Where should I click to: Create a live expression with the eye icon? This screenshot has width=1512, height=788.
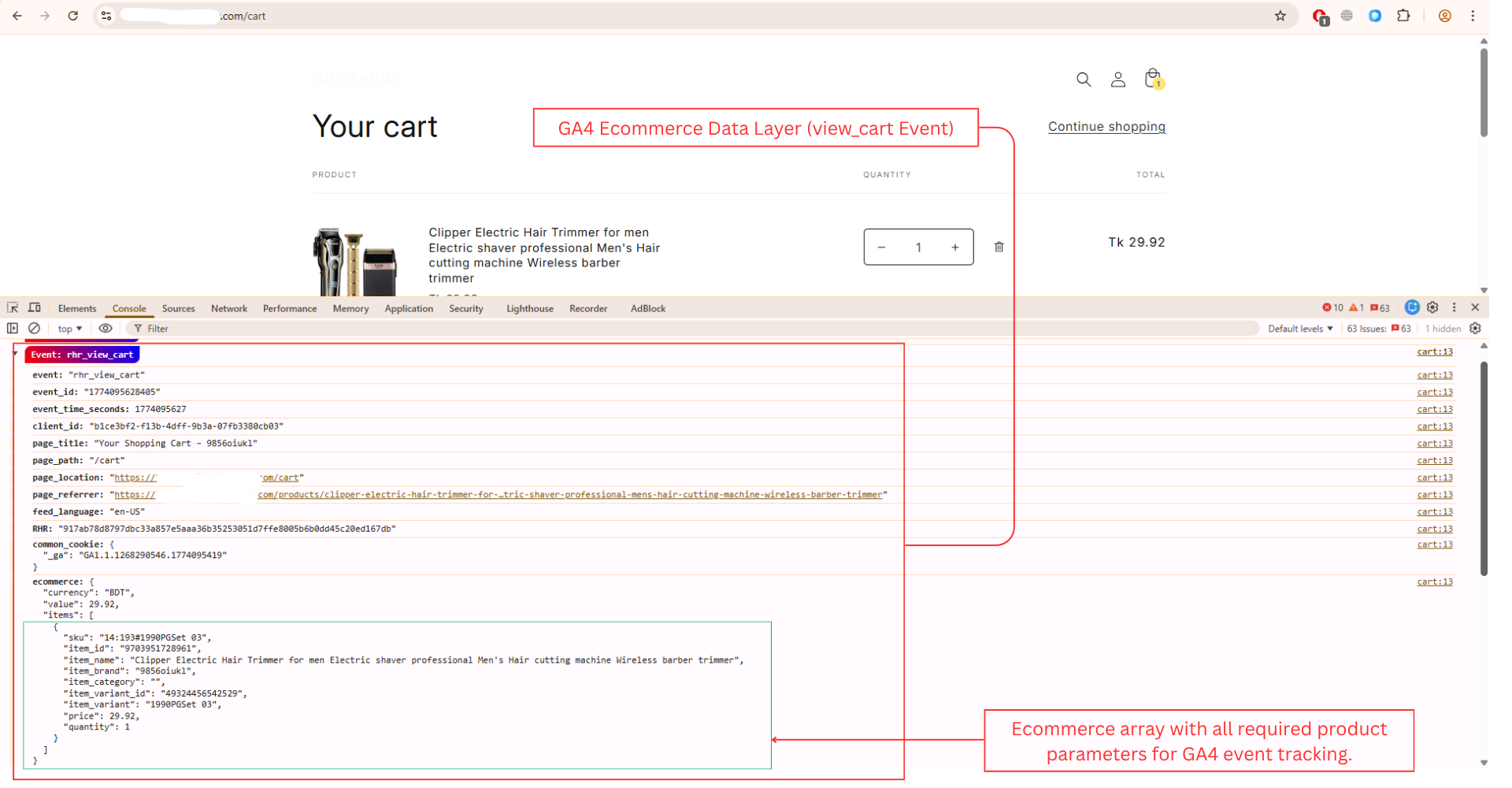coord(106,329)
